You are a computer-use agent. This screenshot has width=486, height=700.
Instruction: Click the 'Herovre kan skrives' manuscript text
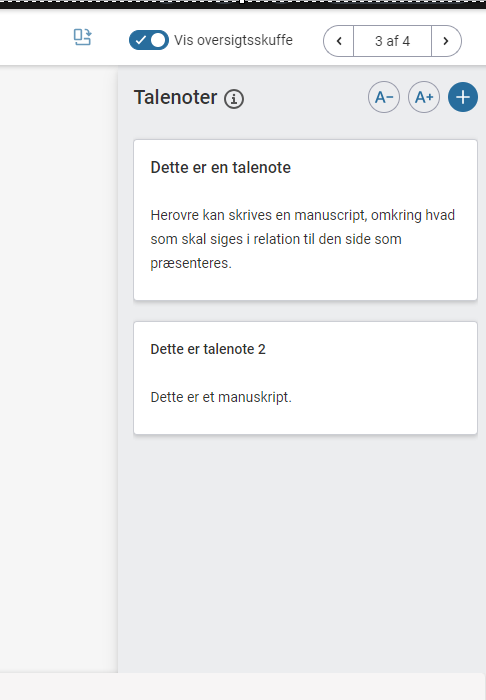(x=303, y=239)
